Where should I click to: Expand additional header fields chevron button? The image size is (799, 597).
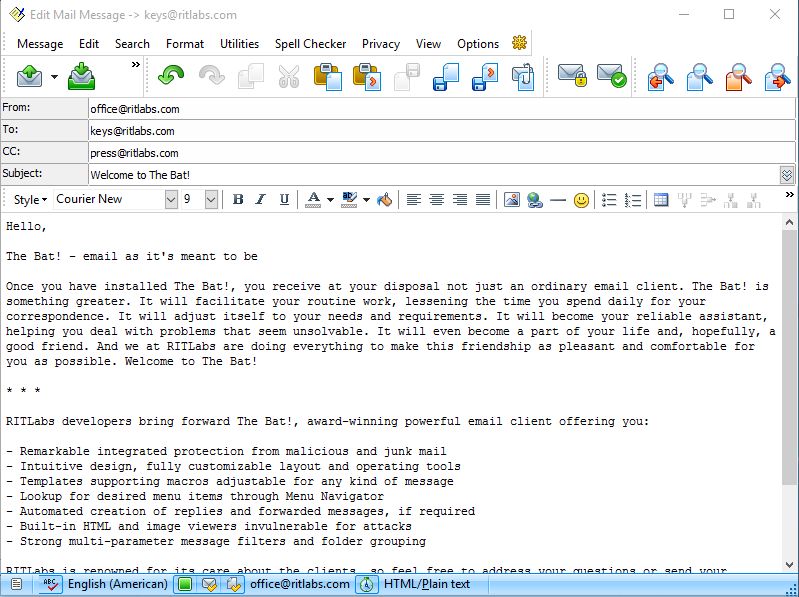coord(787,175)
